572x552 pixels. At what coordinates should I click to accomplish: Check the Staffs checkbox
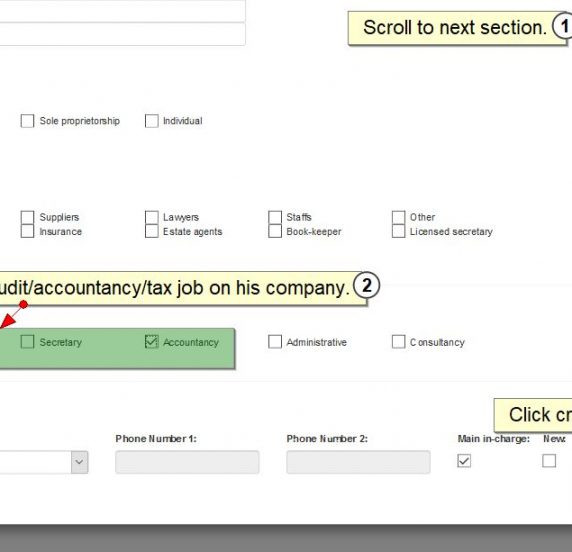click(x=275, y=217)
